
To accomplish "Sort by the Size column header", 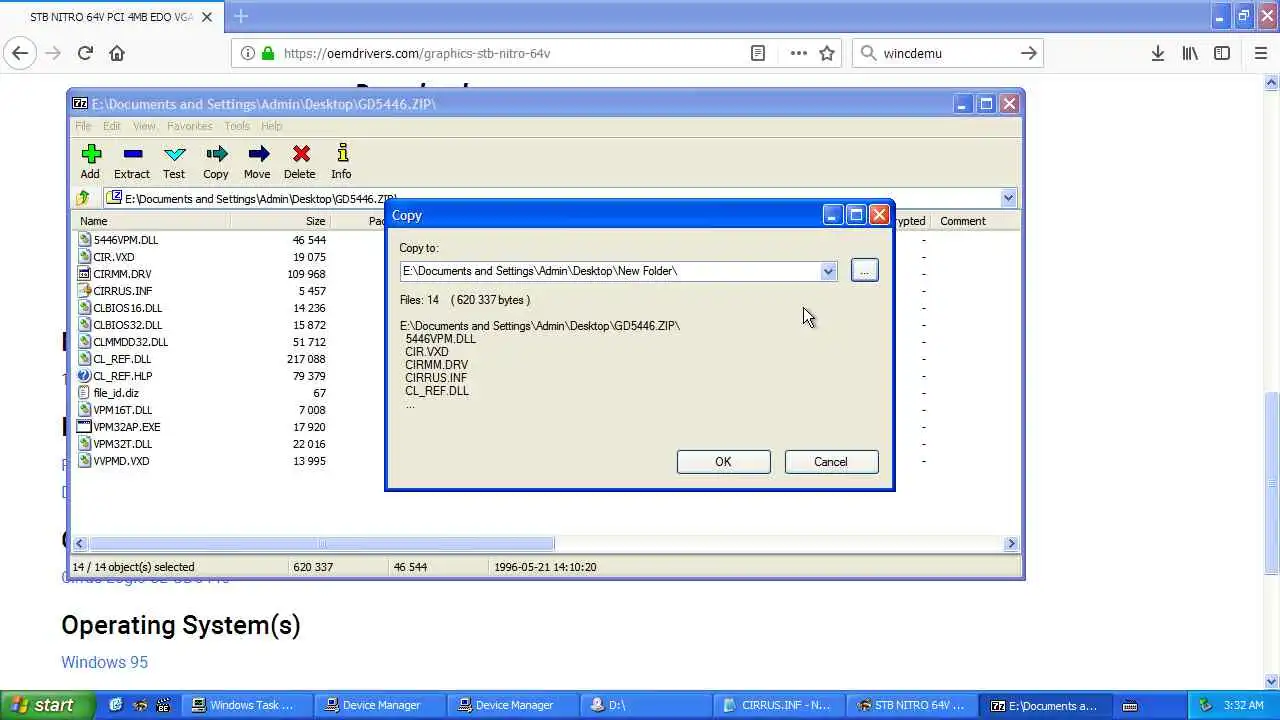I will coord(280,221).
